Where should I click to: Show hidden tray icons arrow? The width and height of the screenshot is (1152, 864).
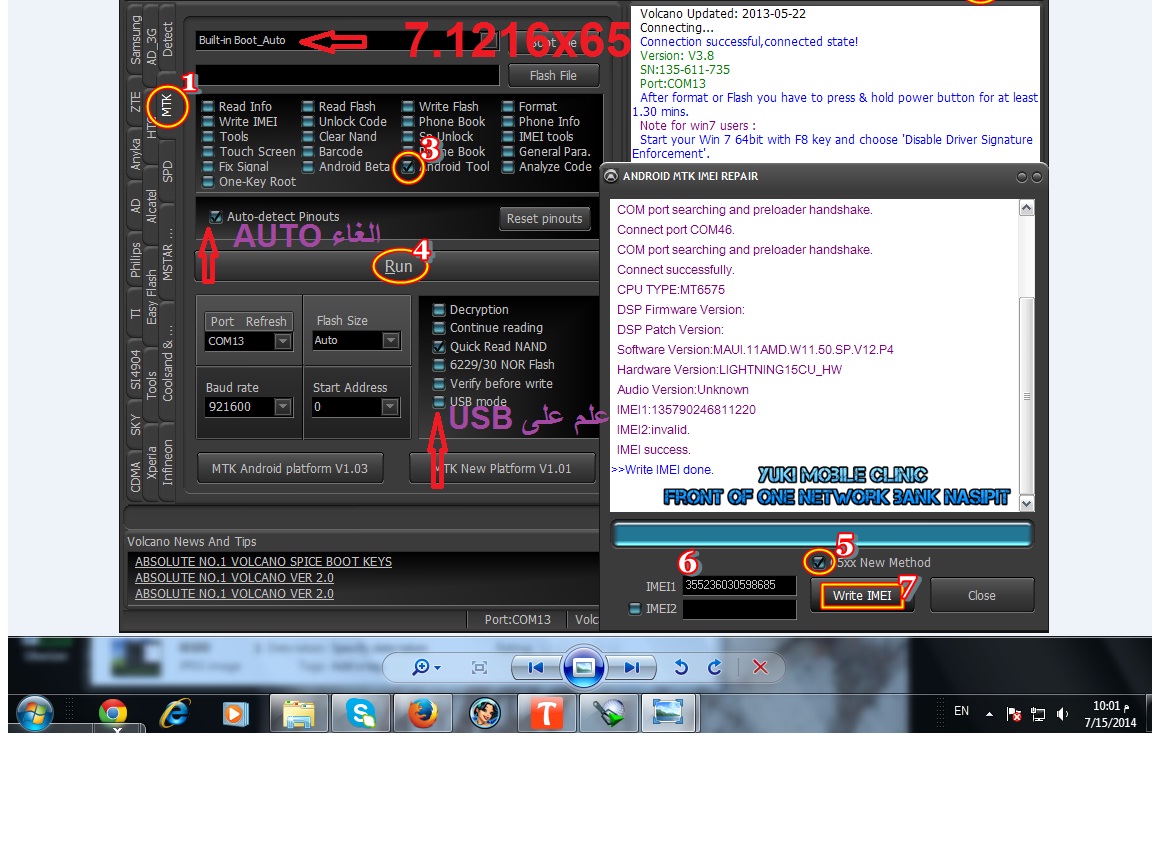[x=990, y=713]
